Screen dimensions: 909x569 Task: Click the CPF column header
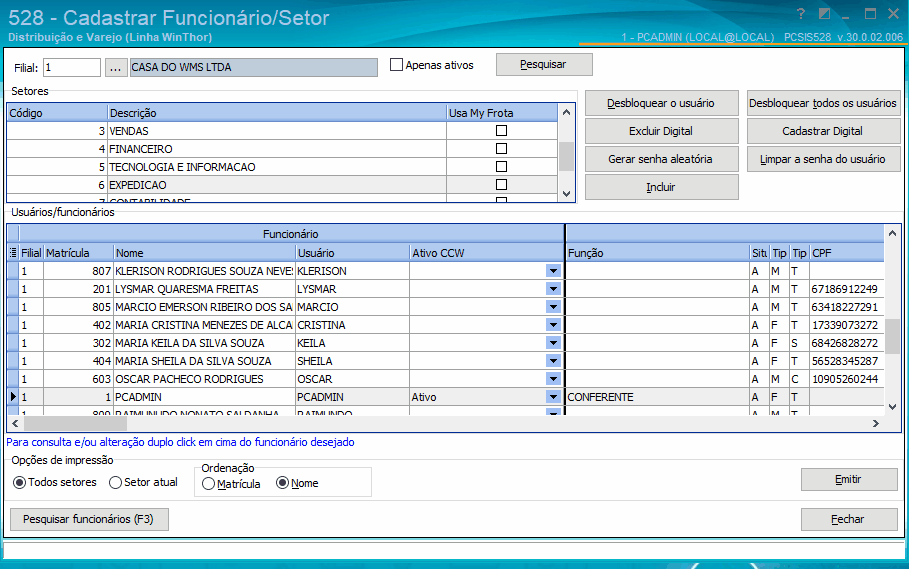pyautogui.click(x=847, y=253)
